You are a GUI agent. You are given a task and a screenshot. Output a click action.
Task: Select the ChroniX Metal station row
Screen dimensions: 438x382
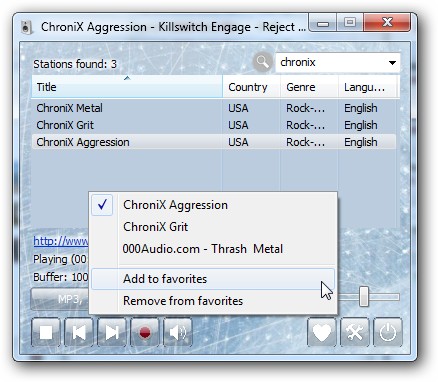click(214, 108)
